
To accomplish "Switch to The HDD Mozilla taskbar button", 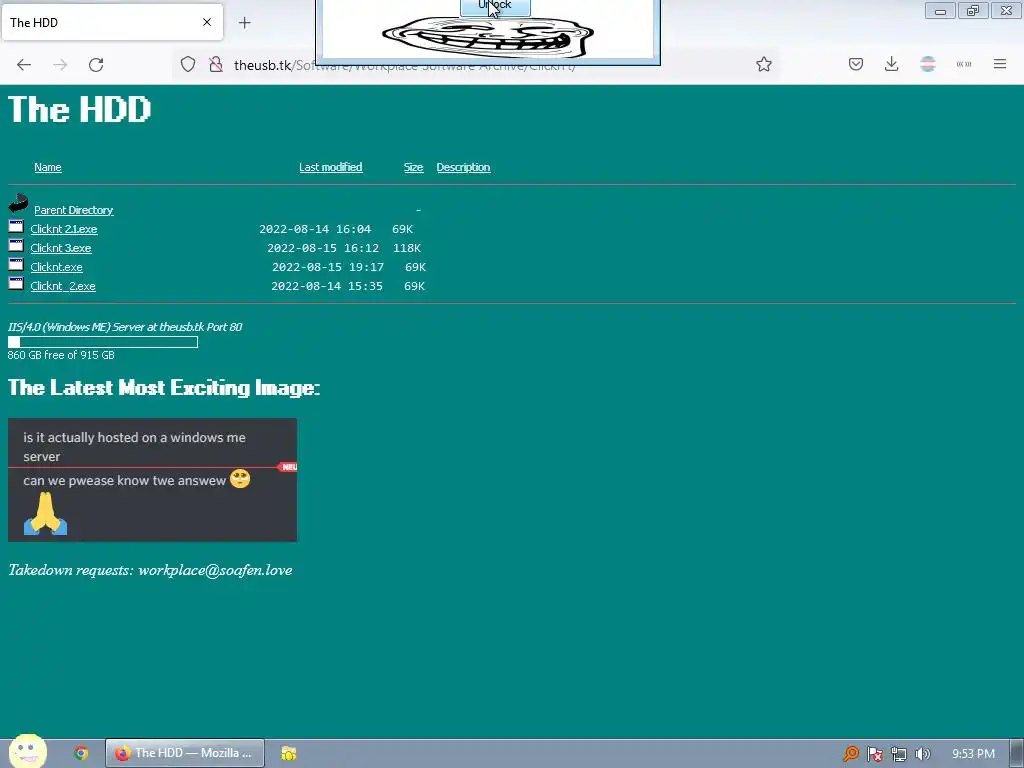I will 185,753.
